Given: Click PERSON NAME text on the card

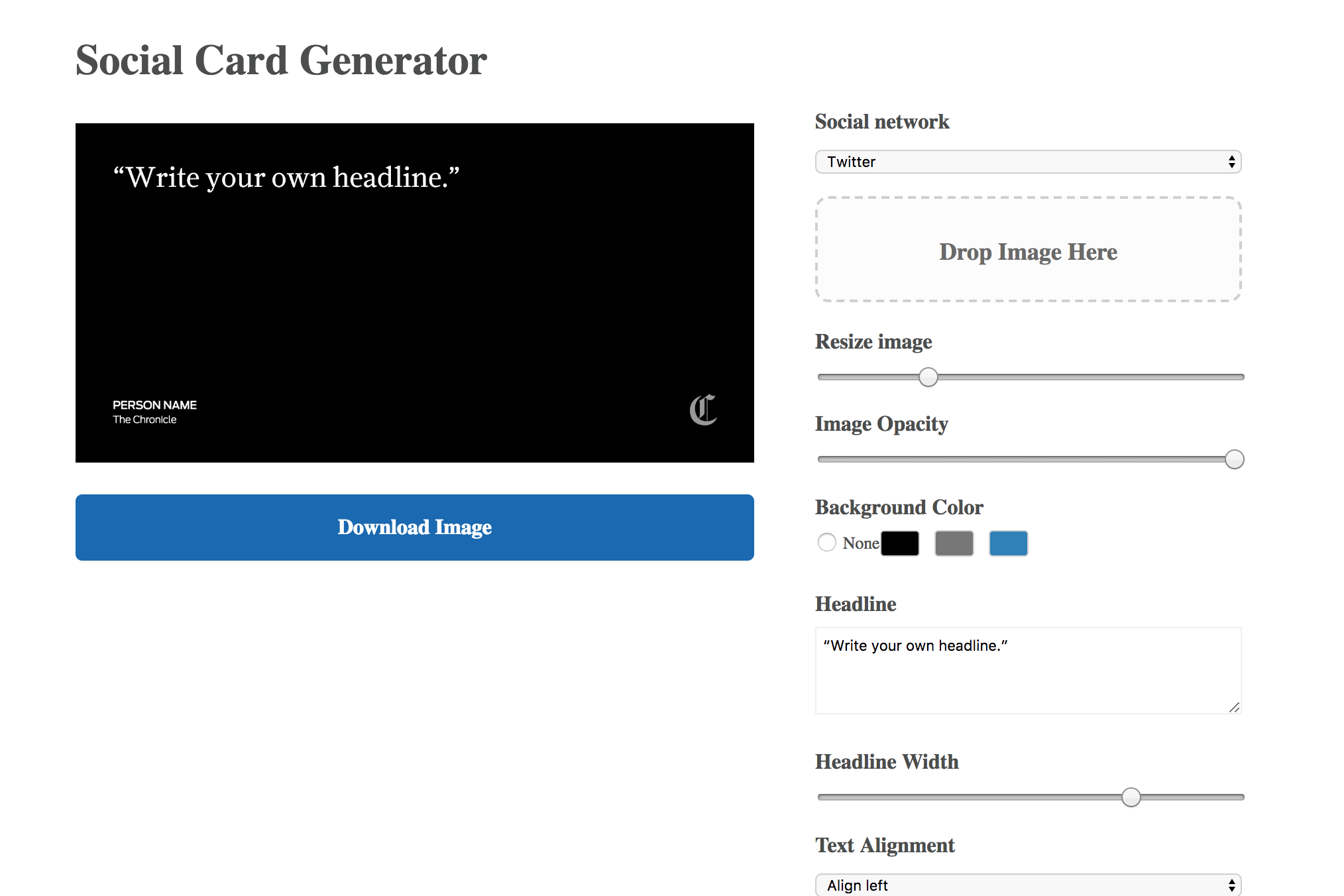Looking at the screenshot, I should 154,405.
